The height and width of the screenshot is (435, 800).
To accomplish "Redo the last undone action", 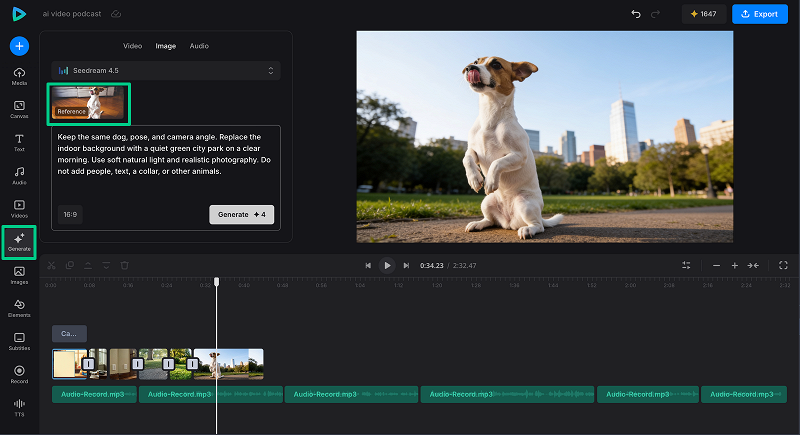I will 656,14.
